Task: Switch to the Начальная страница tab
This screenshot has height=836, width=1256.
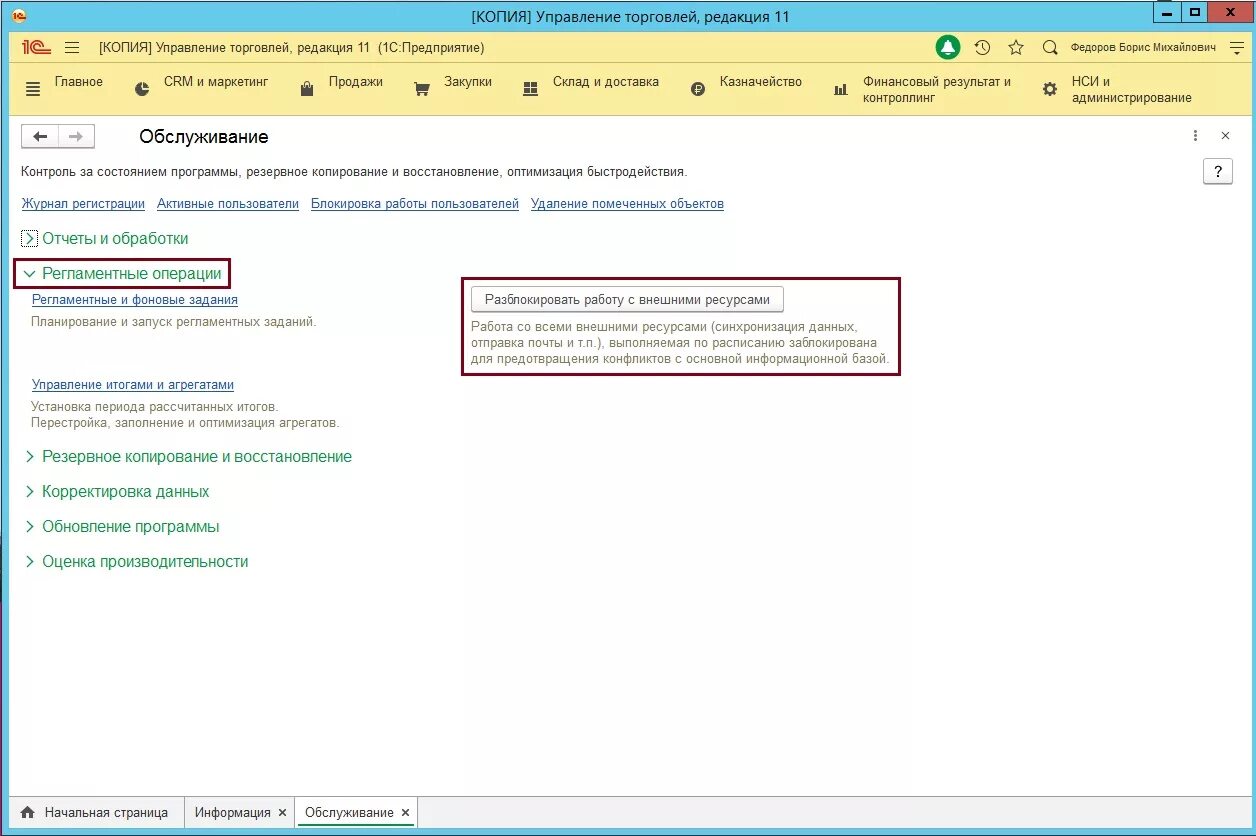Action: (95, 812)
